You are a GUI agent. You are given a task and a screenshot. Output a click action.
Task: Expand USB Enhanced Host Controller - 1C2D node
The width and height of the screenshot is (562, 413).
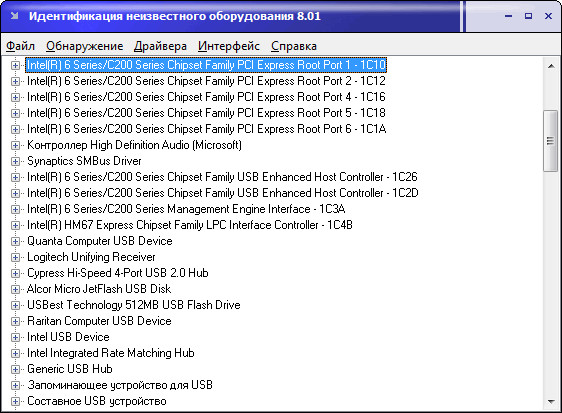15,193
